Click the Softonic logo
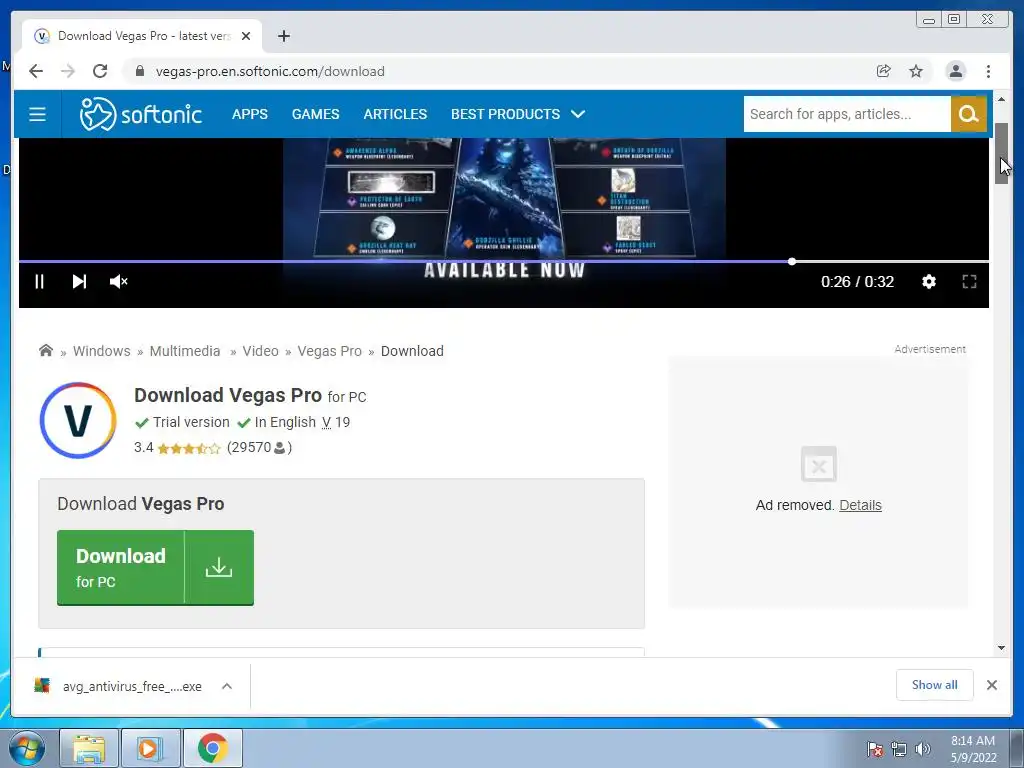The width and height of the screenshot is (1024, 768). 140,114
